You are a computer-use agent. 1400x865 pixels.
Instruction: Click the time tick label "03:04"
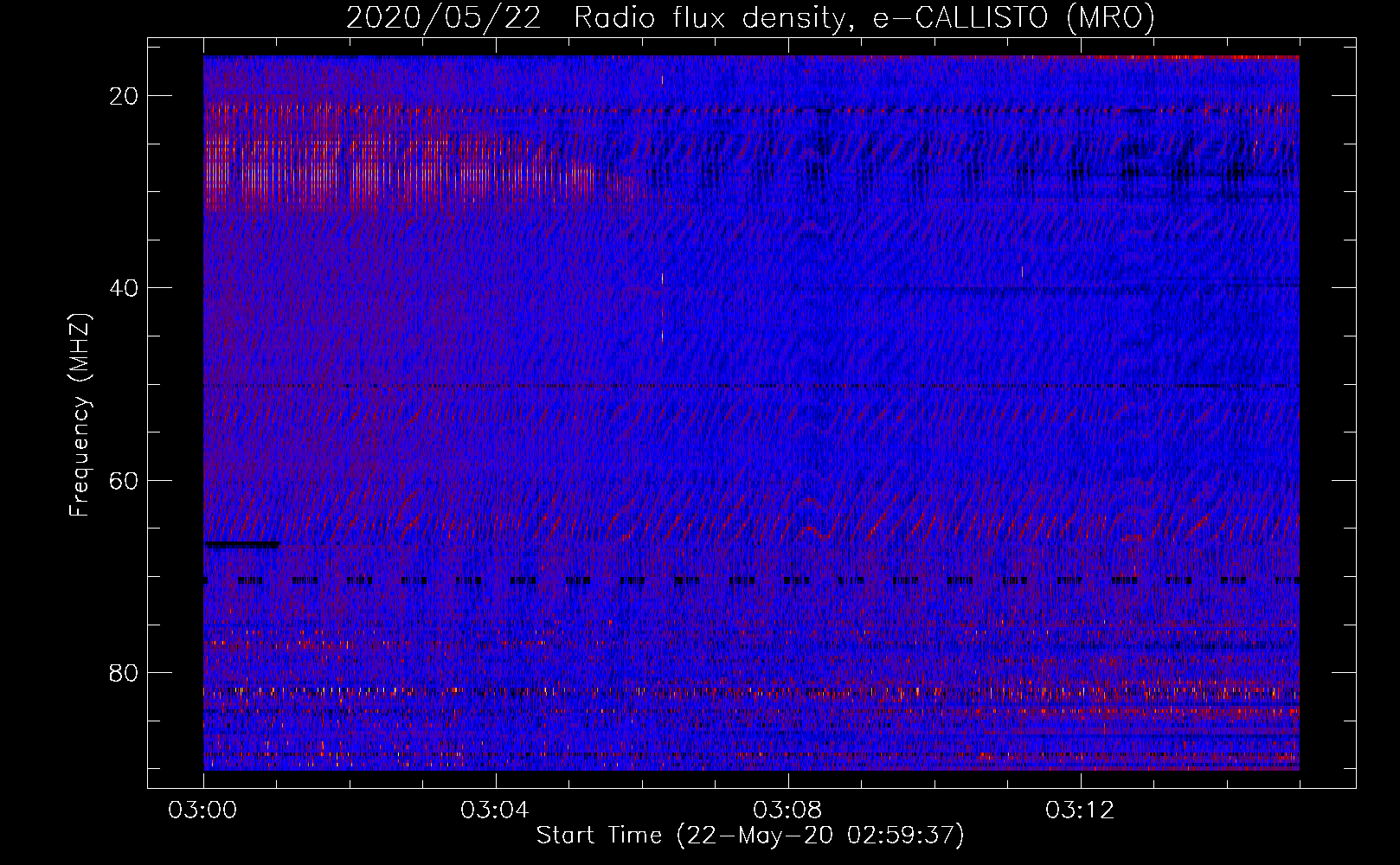(495, 811)
